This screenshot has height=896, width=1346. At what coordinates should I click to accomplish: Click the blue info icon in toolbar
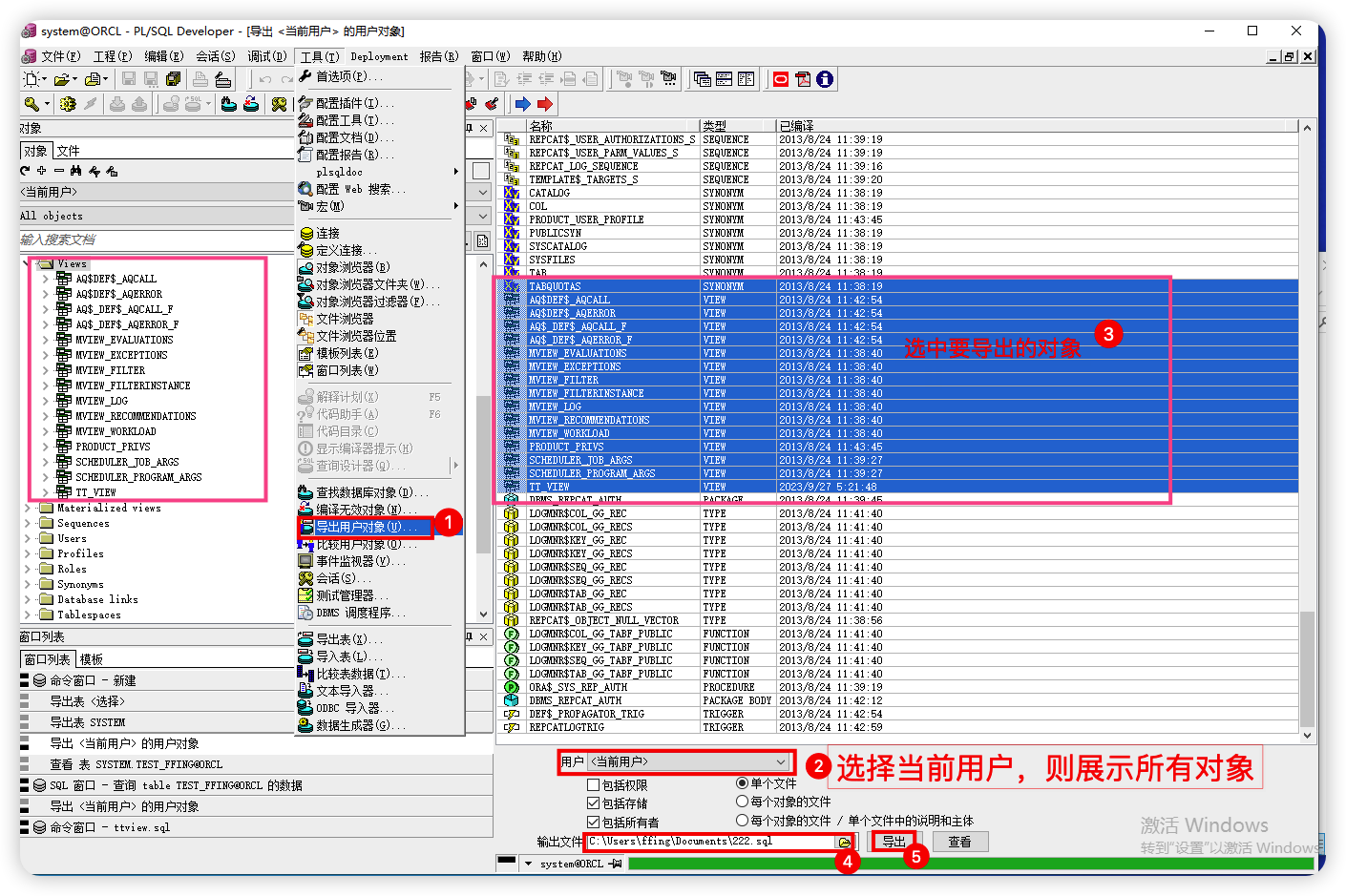[825, 79]
